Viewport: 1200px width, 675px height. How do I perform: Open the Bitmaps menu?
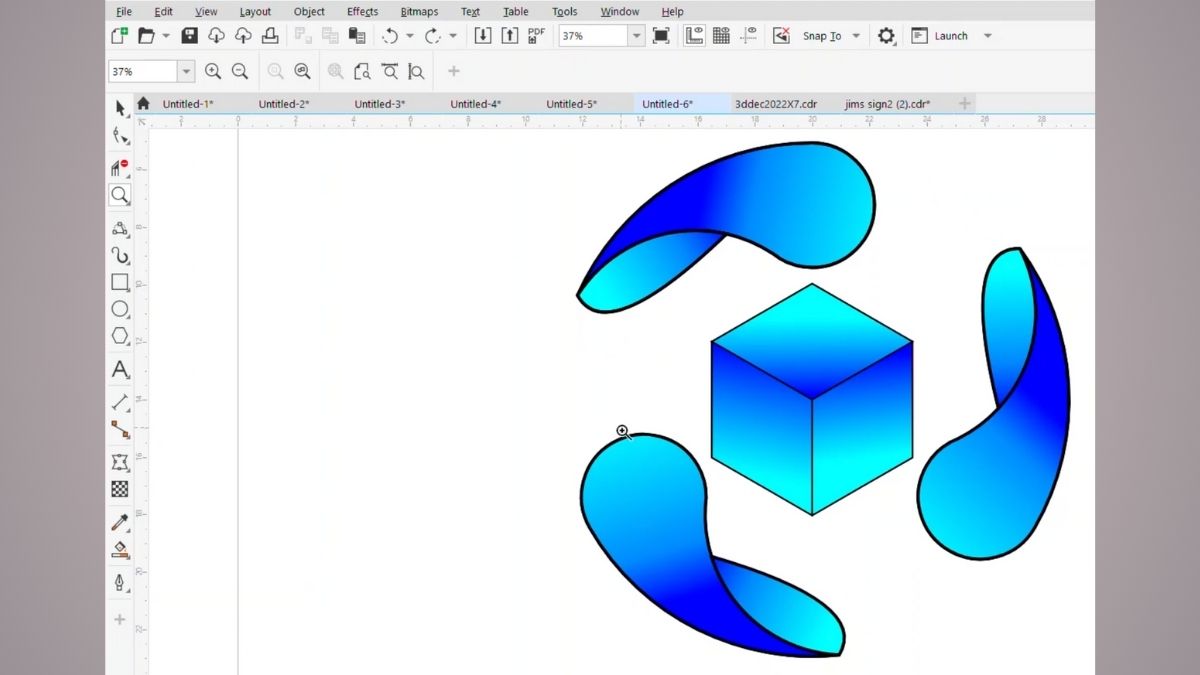(419, 11)
